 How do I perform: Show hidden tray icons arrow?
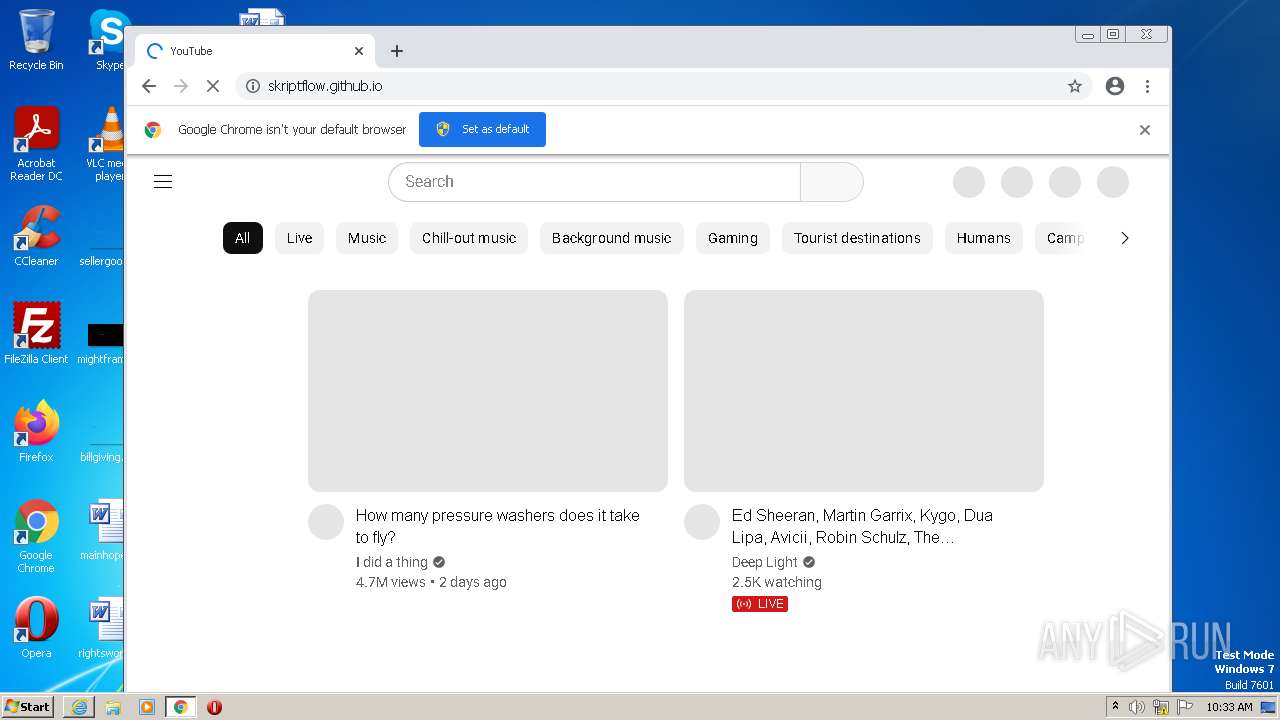point(1115,707)
